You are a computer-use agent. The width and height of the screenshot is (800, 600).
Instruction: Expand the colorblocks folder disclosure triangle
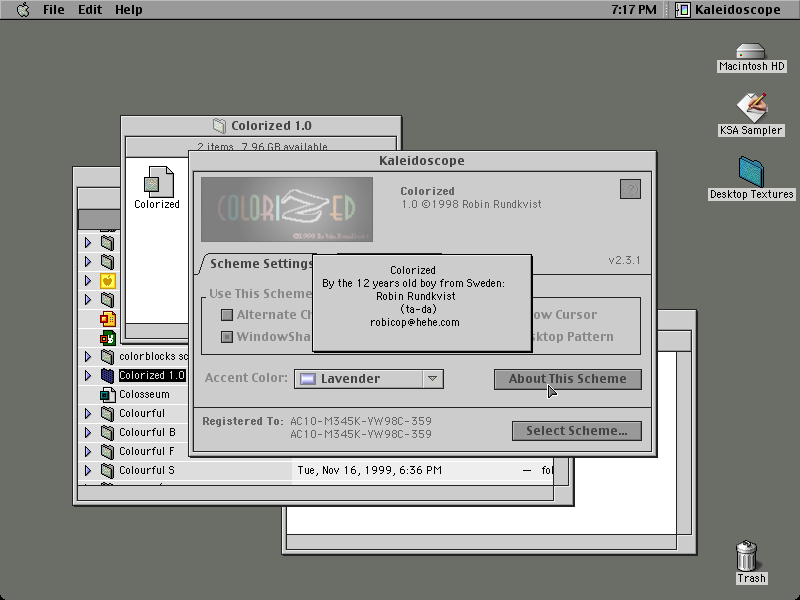(88, 356)
